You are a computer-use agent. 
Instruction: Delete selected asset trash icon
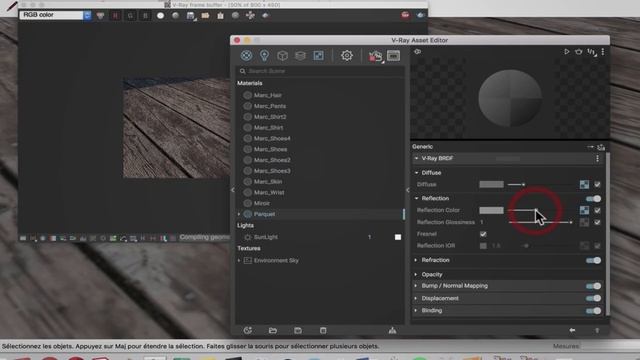[323, 331]
